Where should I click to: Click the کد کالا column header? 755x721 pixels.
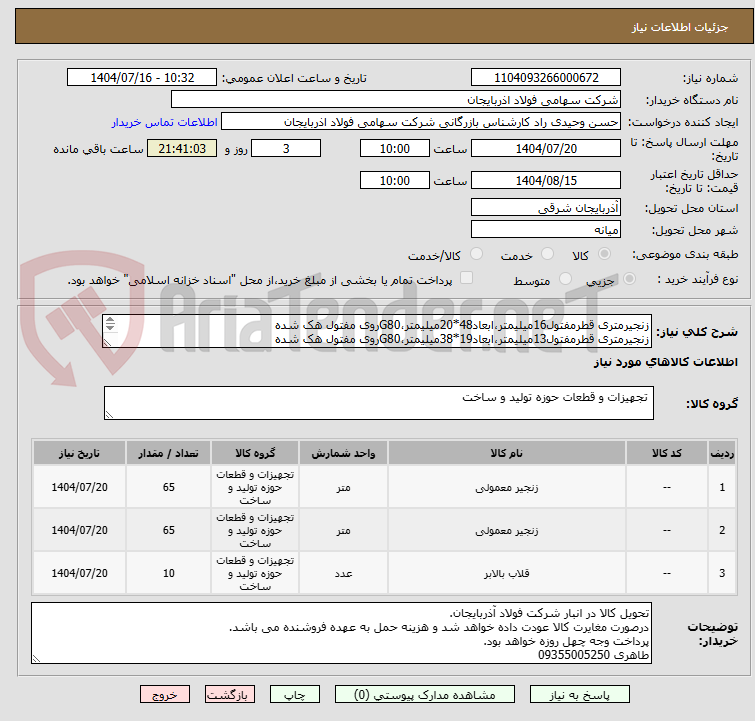tap(666, 453)
